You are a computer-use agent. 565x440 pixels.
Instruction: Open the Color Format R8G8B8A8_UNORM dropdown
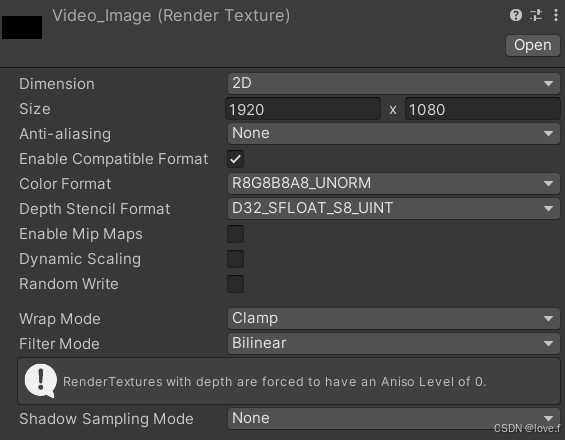(x=393, y=183)
